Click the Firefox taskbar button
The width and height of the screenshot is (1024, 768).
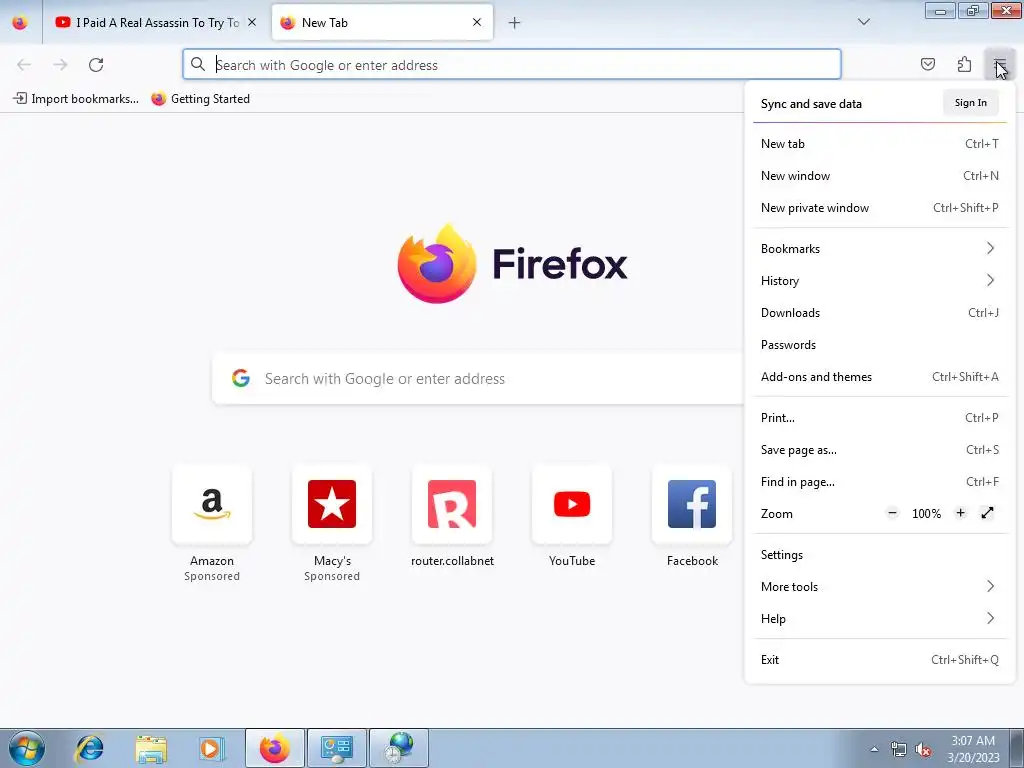(275, 748)
